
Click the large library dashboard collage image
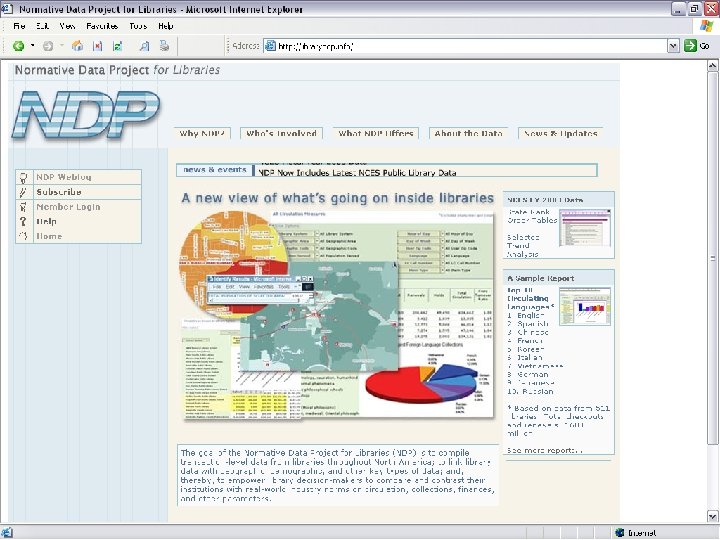pos(337,315)
